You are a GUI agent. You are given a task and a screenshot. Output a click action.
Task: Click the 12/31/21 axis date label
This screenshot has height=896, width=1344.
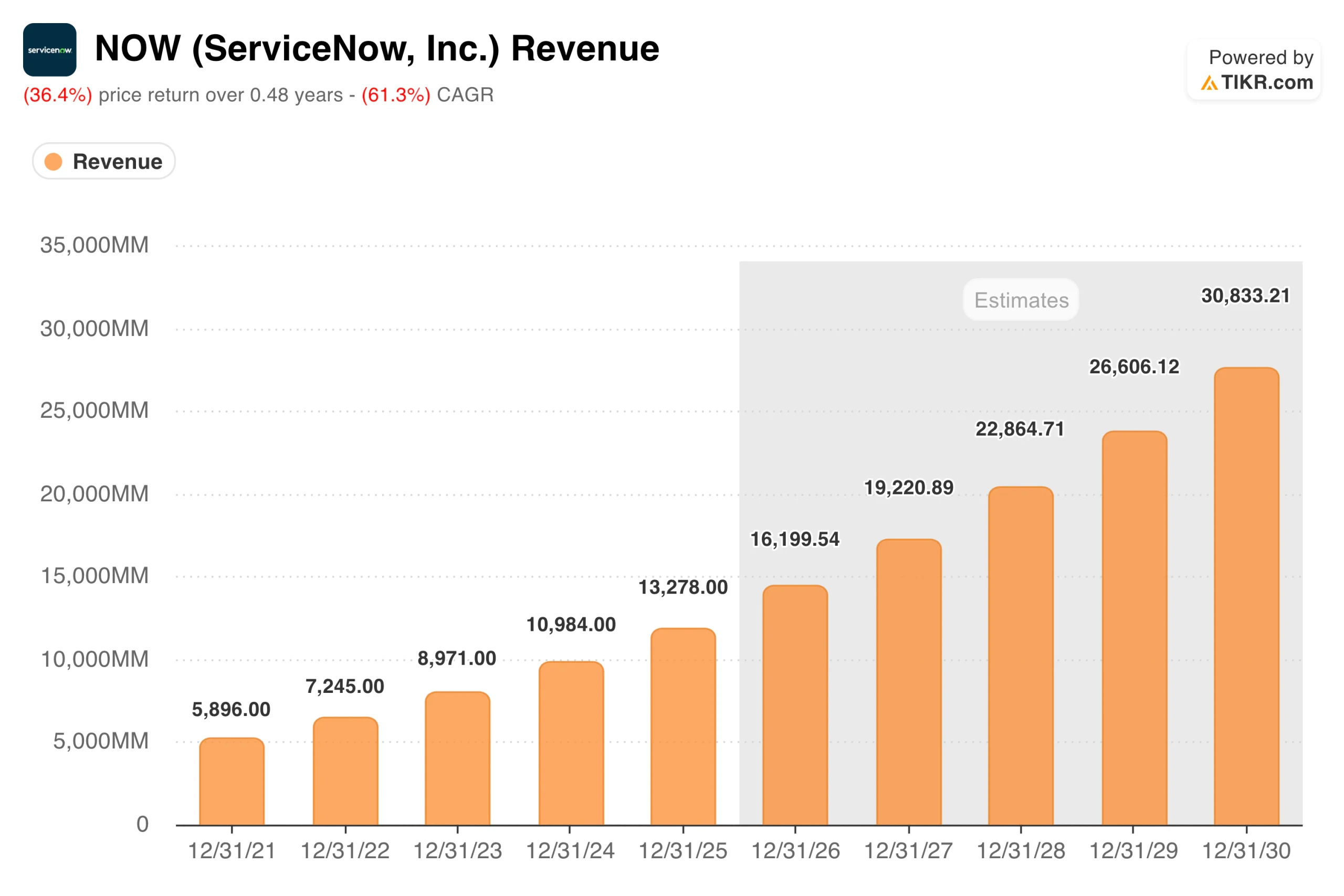232,851
